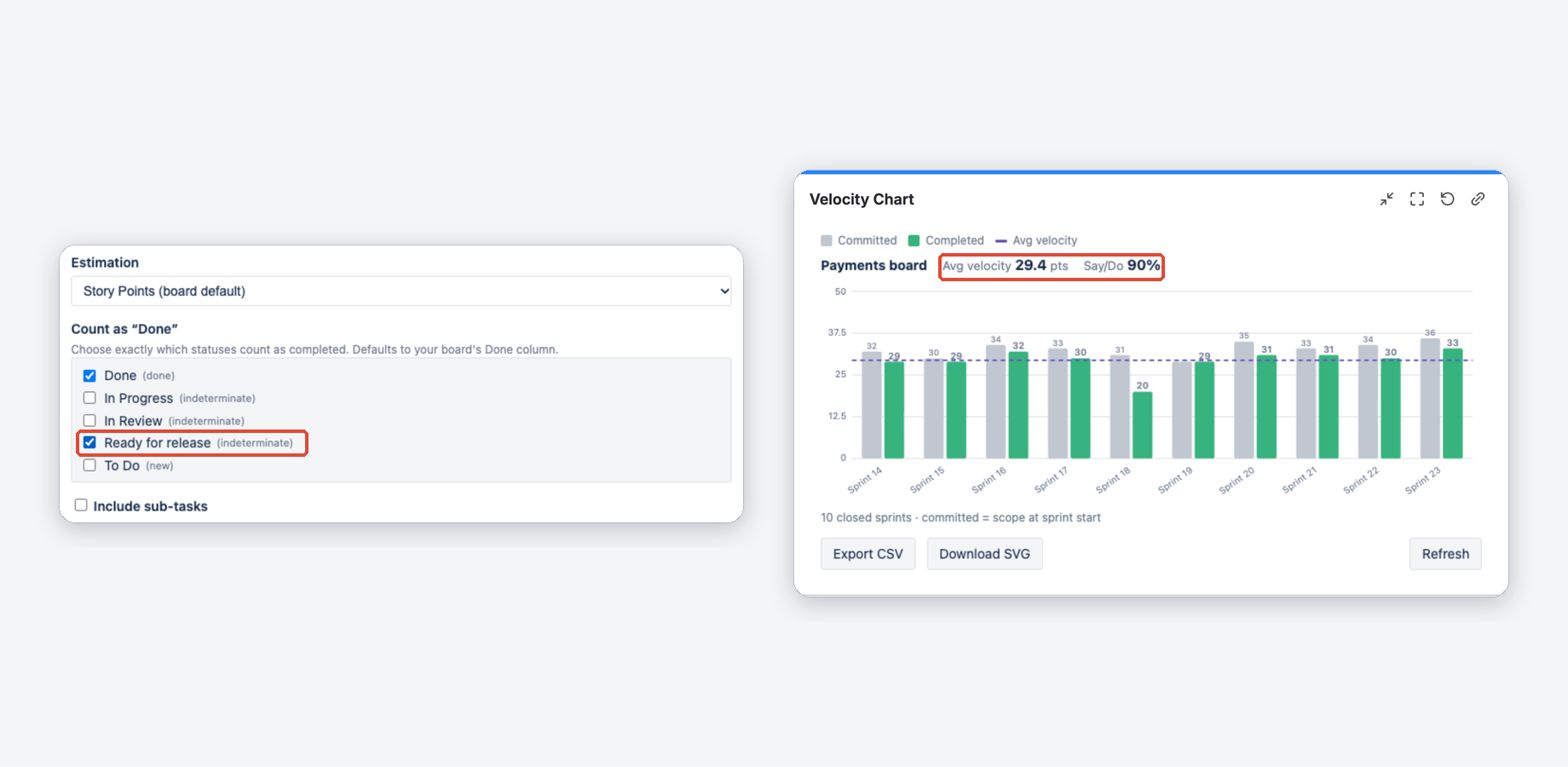Click the refresh arrow icon in Velocity Chart header

point(1447,199)
